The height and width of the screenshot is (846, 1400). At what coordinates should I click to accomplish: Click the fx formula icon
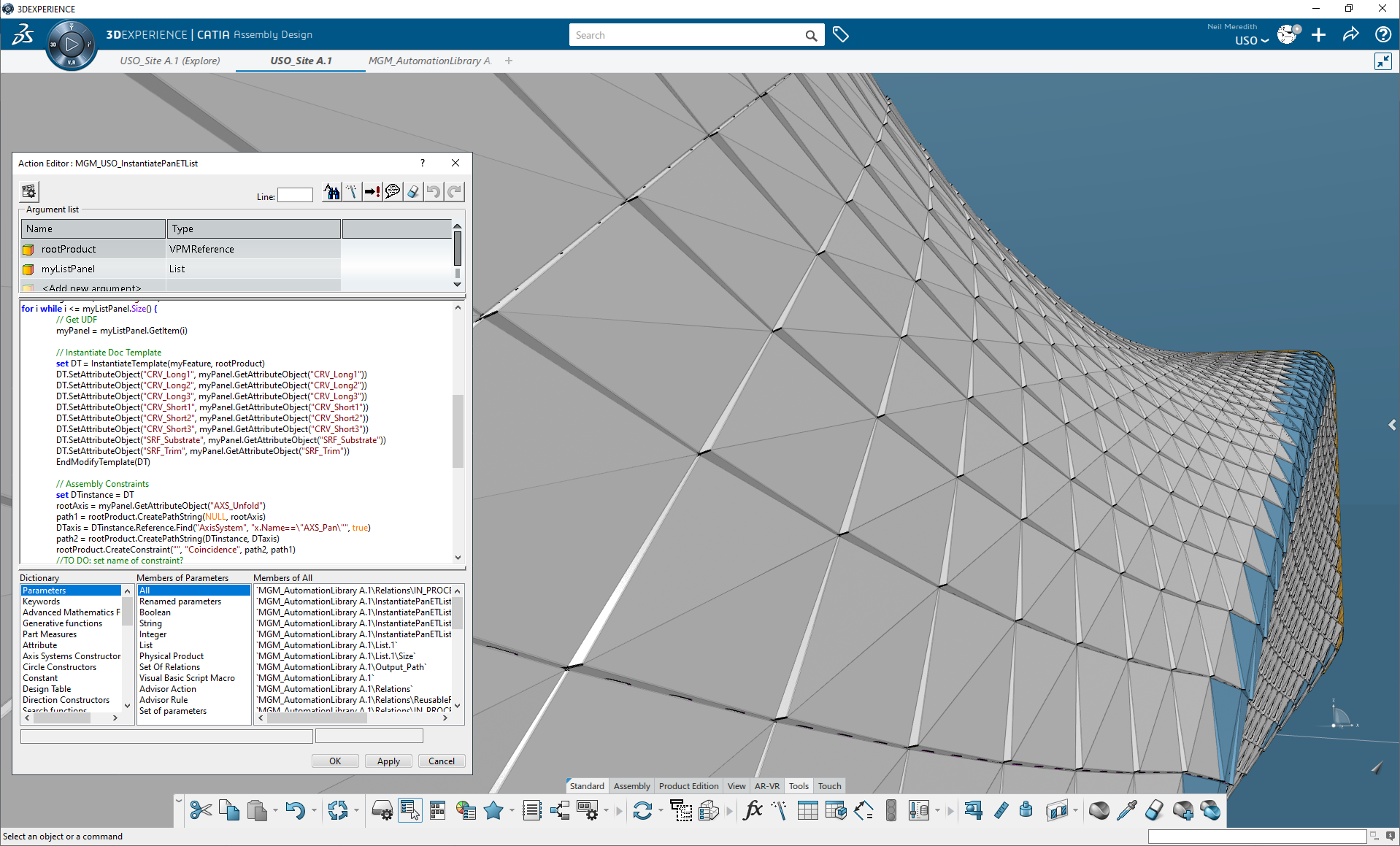(752, 811)
